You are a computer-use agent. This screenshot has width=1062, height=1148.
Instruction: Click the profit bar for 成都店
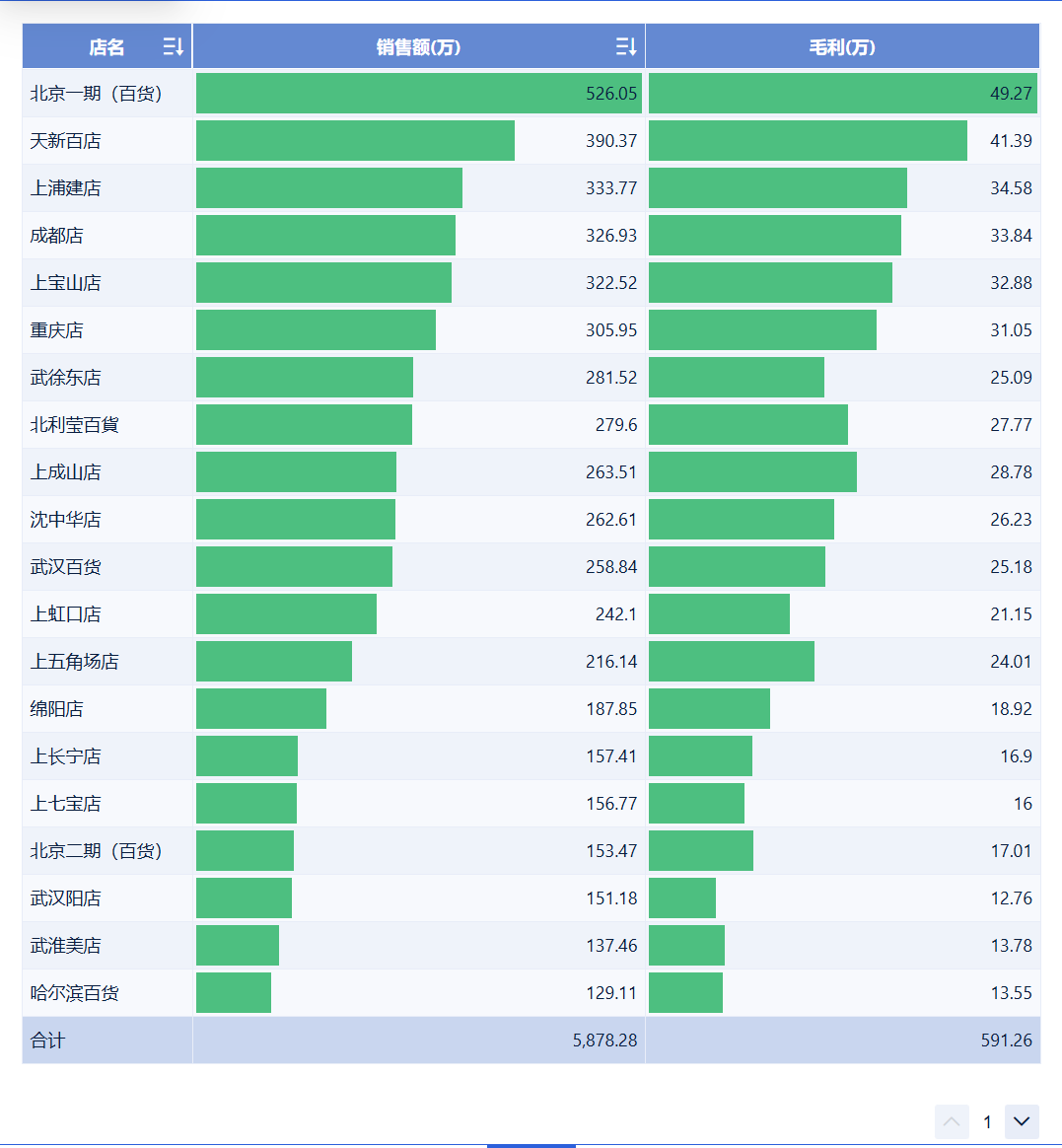point(774,236)
